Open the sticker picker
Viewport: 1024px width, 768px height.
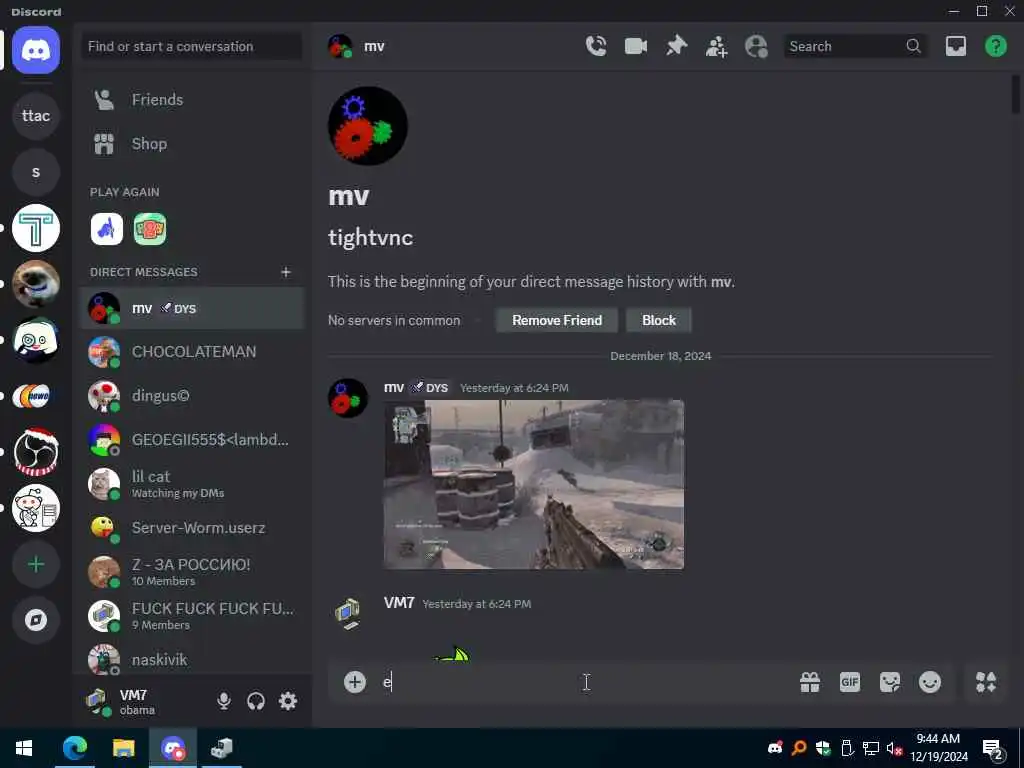click(x=889, y=682)
